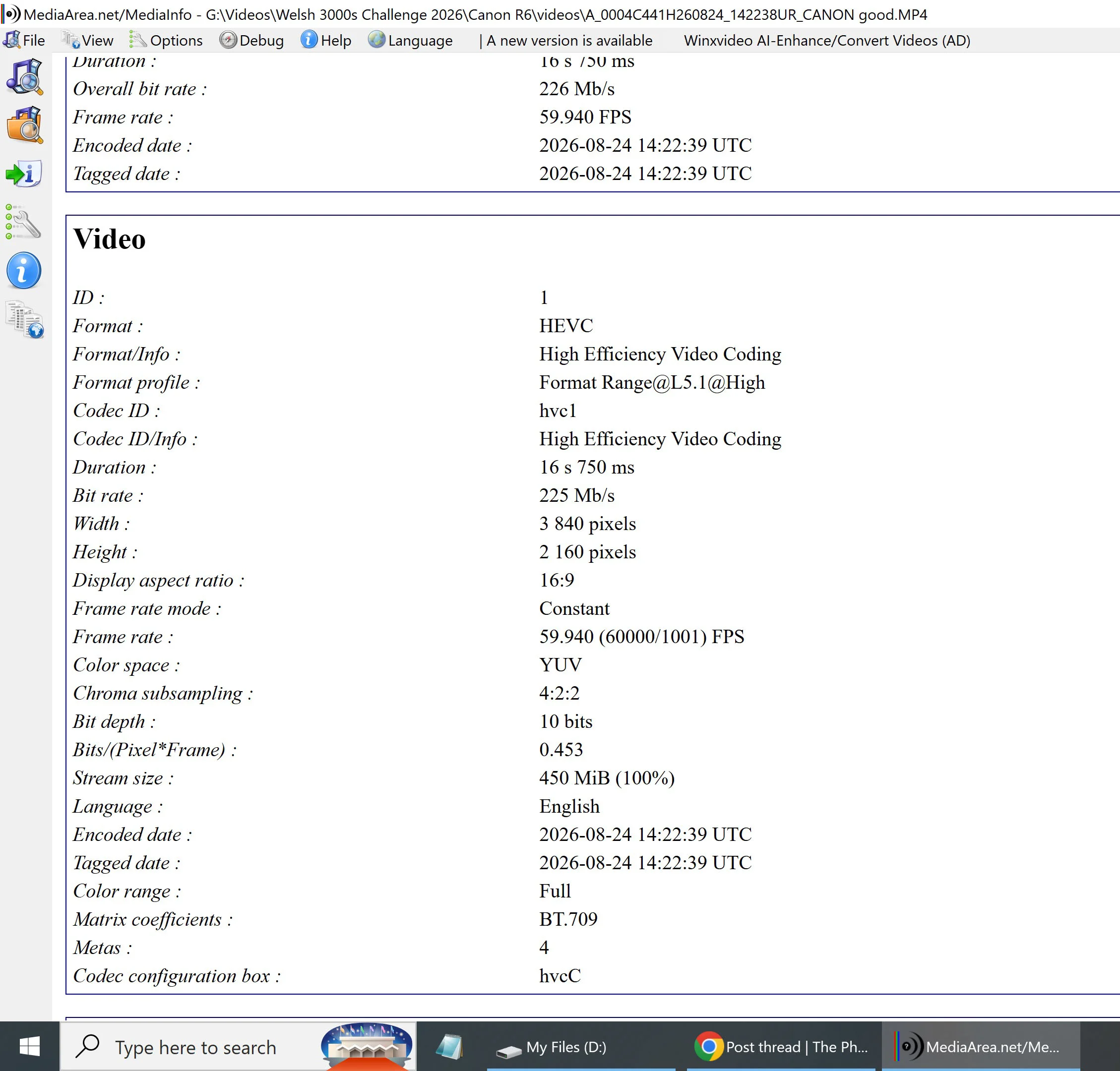Open the View menu
Screen dimensions: 1120x1071
tap(88, 41)
